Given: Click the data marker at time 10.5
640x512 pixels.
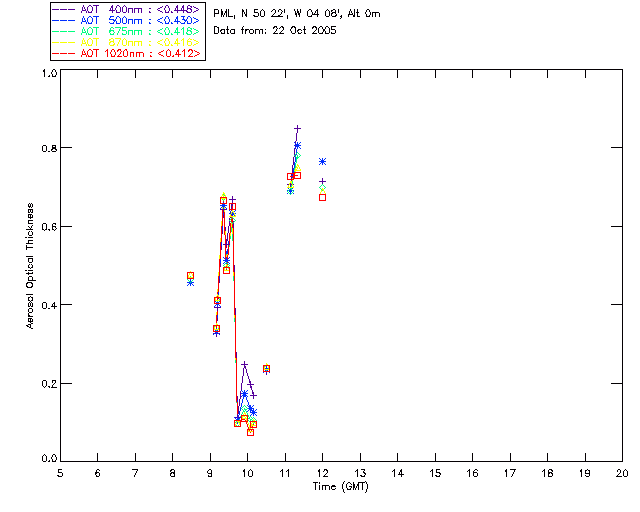Looking at the screenshot, I should pos(266,369).
